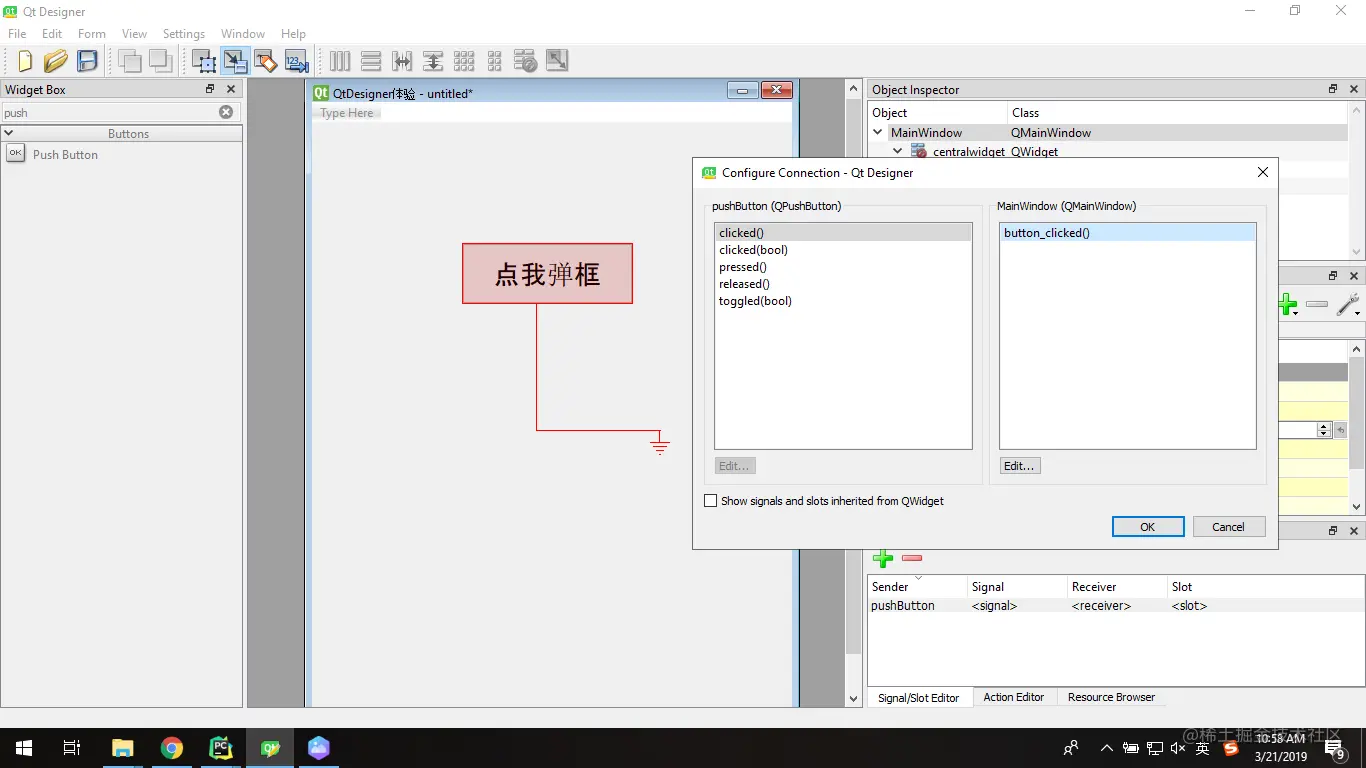Open the View menu
This screenshot has width=1366, height=768.
134,34
